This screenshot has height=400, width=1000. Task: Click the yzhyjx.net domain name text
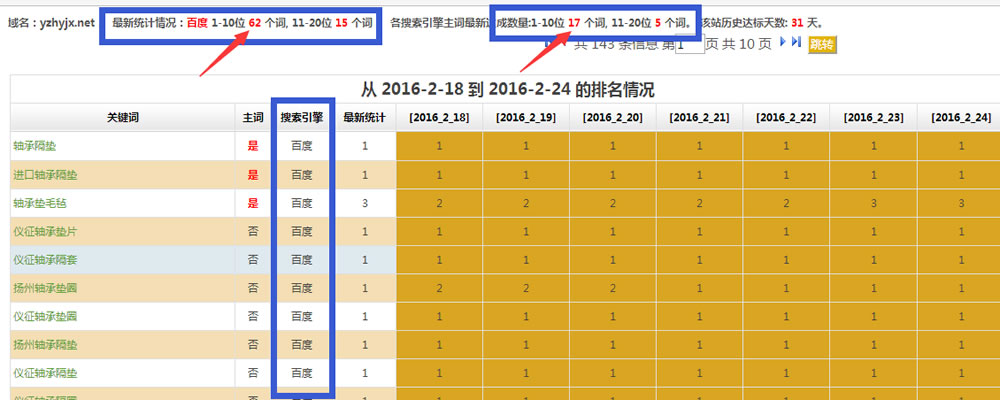pyautogui.click(x=69, y=21)
